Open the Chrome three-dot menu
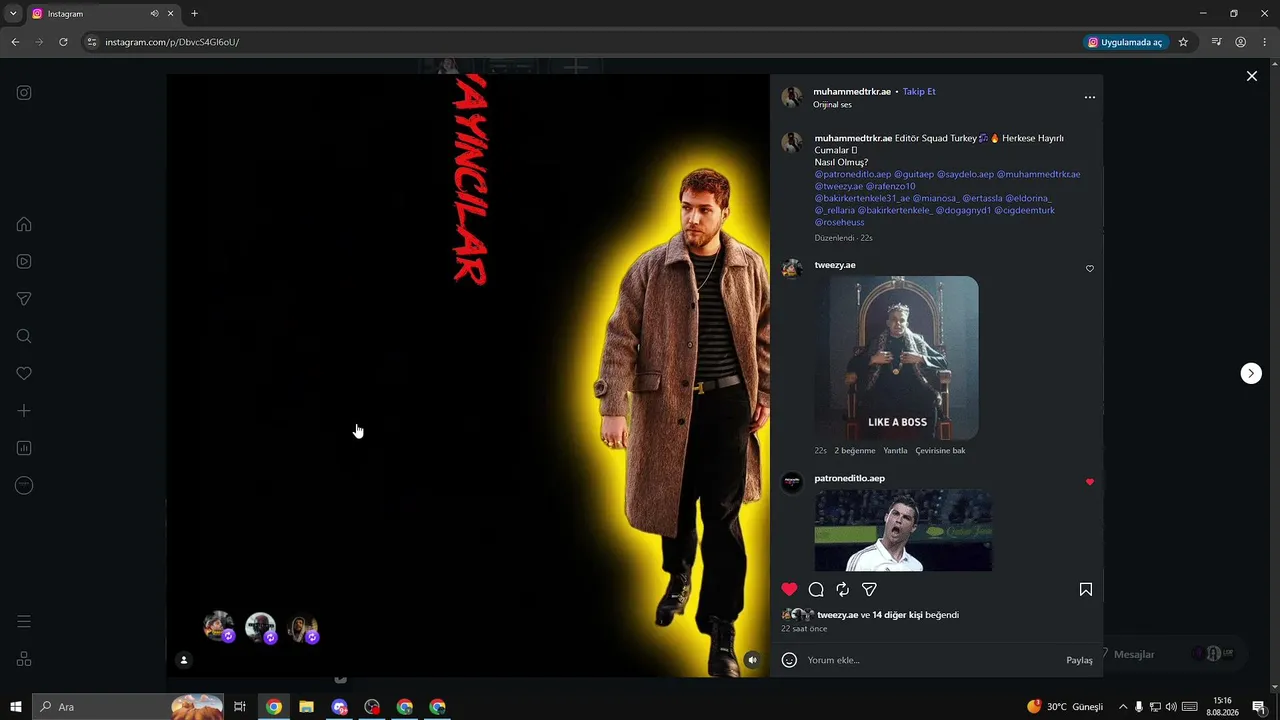 point(1265,42)
